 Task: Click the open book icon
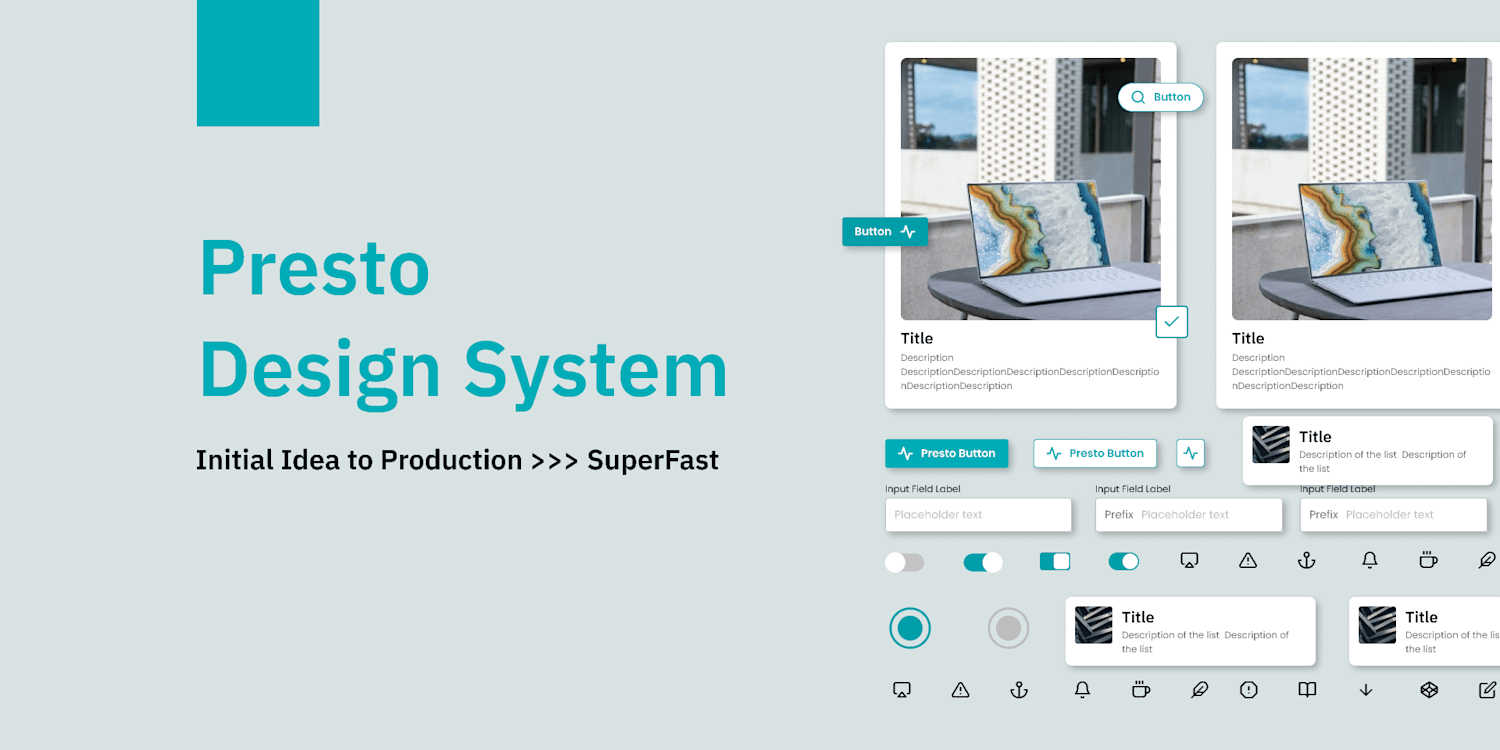pos(1307,689)
